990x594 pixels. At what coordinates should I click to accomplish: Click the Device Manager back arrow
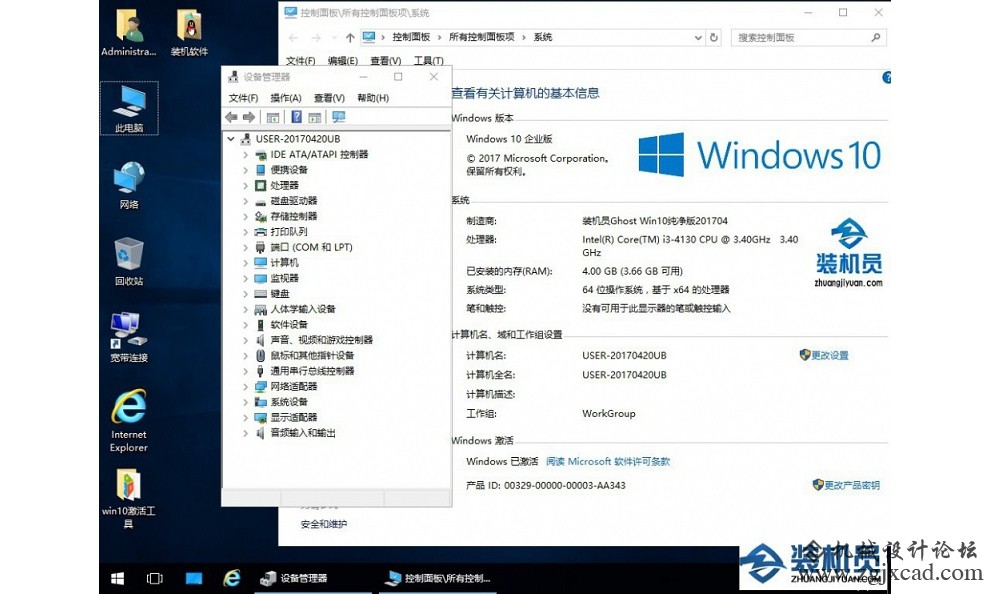click(232, 117)
